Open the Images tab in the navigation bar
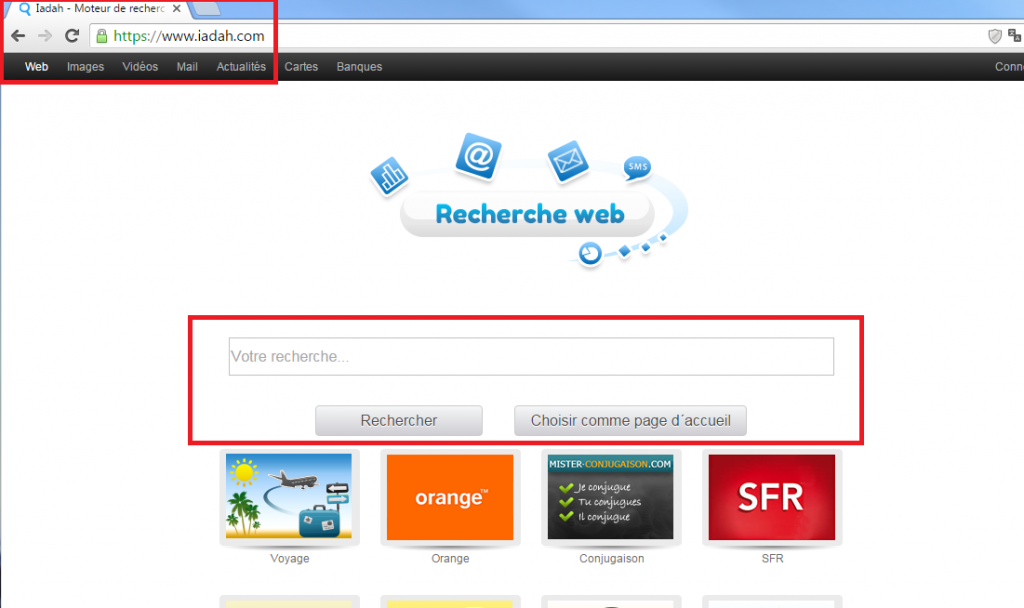1024x608 pixels. pos(85,67)
